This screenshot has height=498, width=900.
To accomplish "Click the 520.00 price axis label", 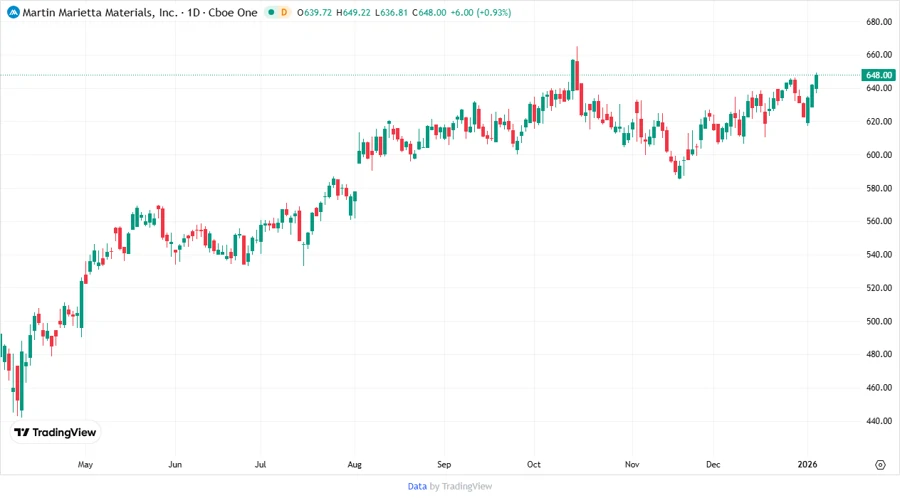I will click(879, 287).
